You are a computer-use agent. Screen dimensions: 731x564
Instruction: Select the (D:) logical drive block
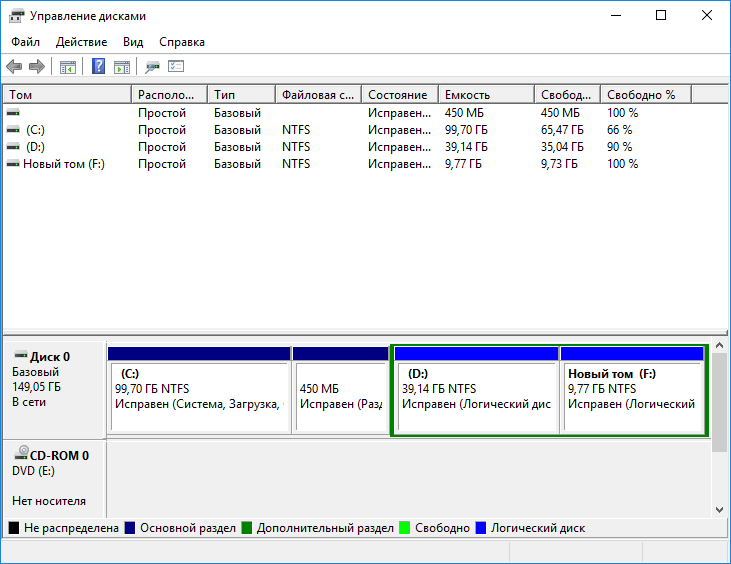[476, 395]
